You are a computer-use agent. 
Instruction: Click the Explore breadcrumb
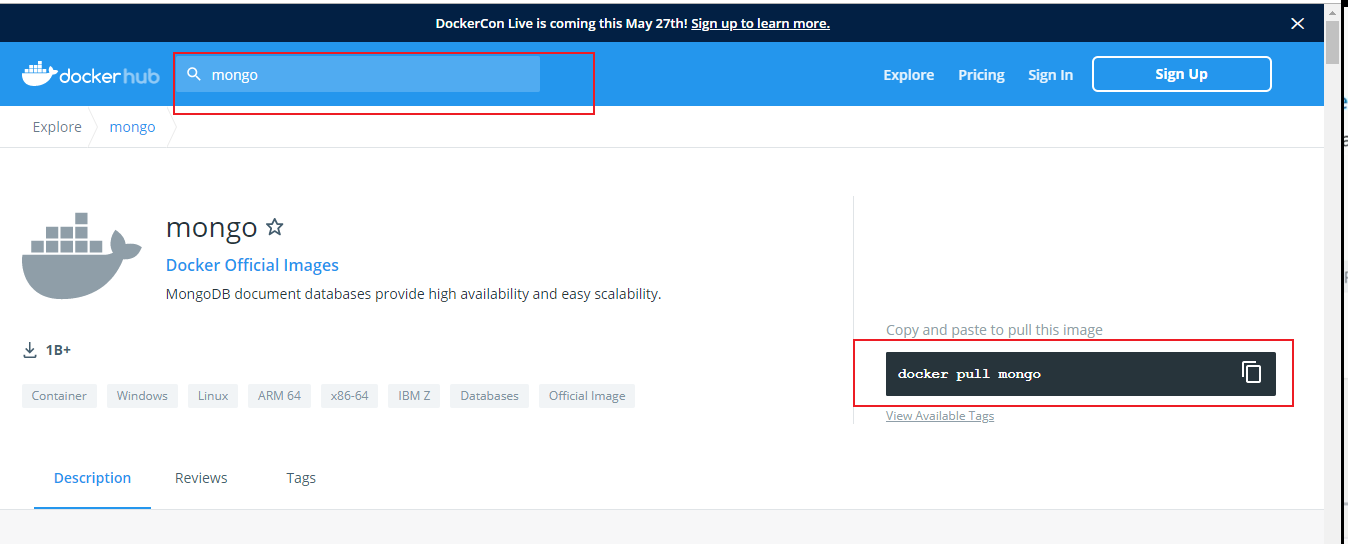(57, 127)
